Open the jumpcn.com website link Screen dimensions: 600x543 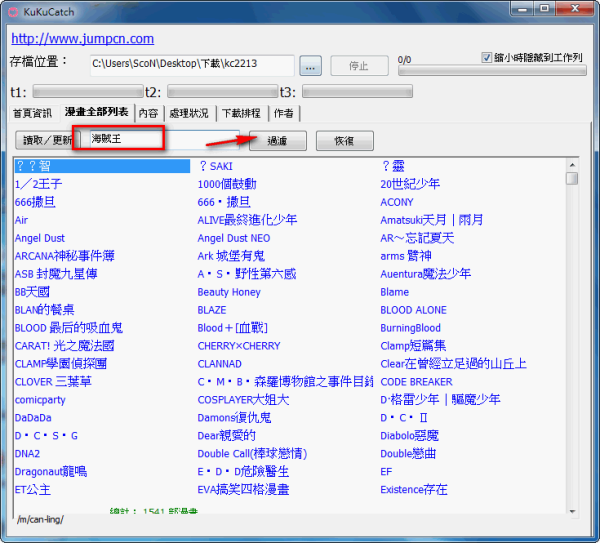pos(83,39)
